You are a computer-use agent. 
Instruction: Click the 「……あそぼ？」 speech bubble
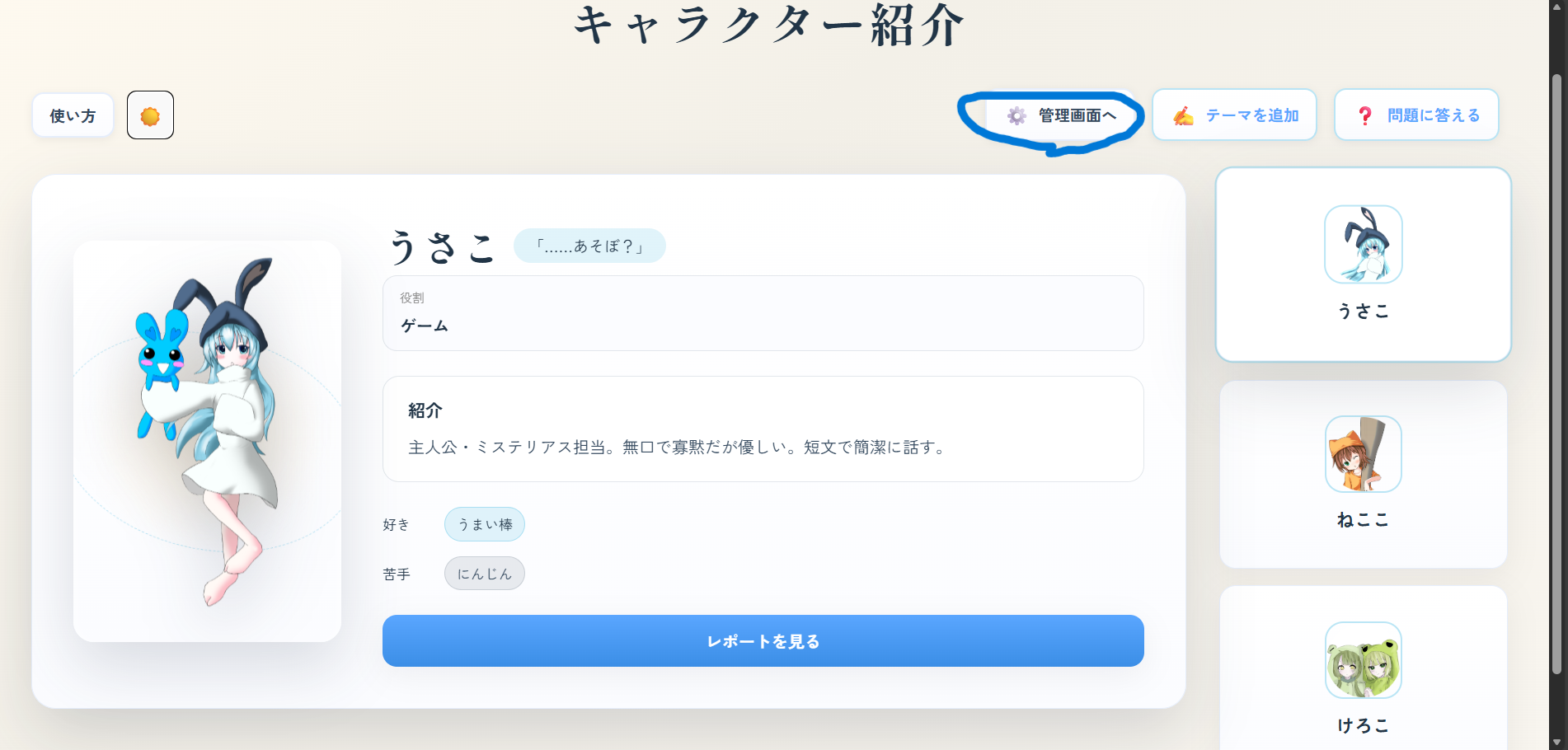[x=589, y=246]
